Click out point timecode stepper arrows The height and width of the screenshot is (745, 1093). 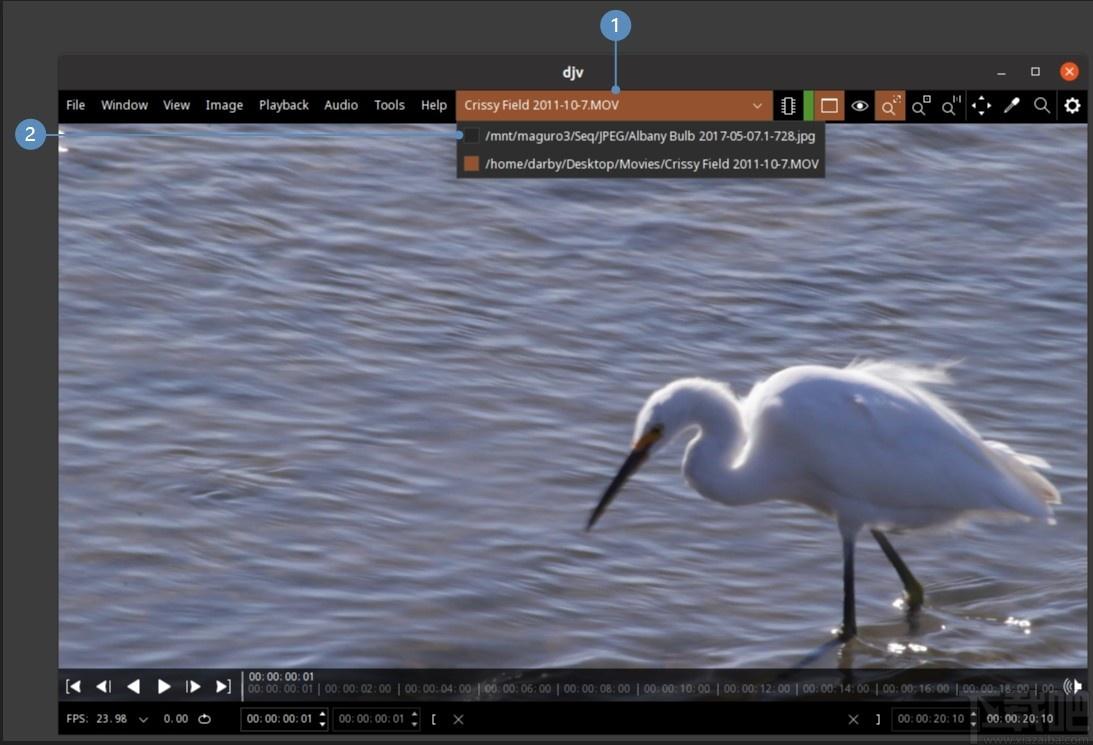tap(974, 719)
